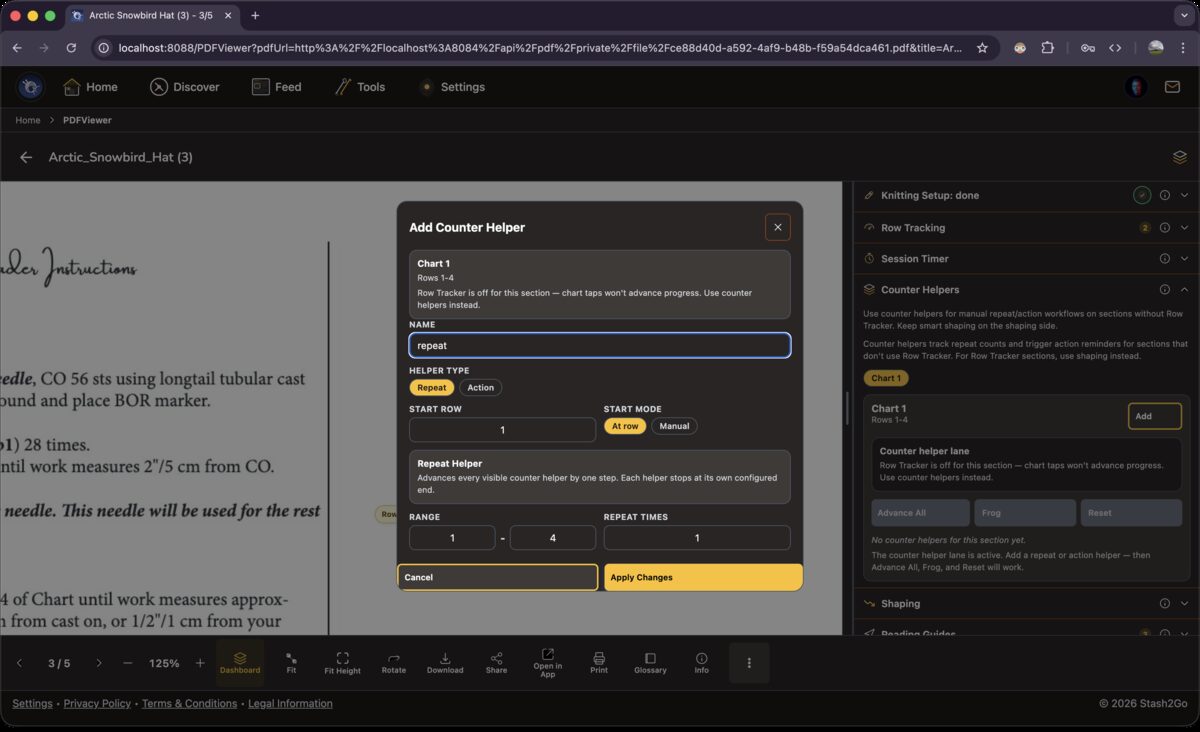The width and height of the screenshot is (1200, 732).
Task: Open the Glossary
Action: [650, 662]
